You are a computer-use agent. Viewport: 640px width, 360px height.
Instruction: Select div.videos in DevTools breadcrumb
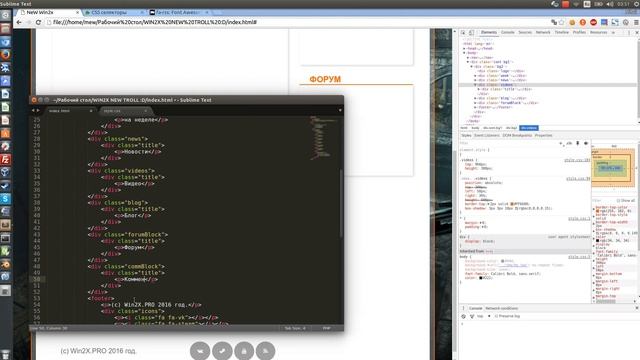pyautogui.click(x=529, y=128)
